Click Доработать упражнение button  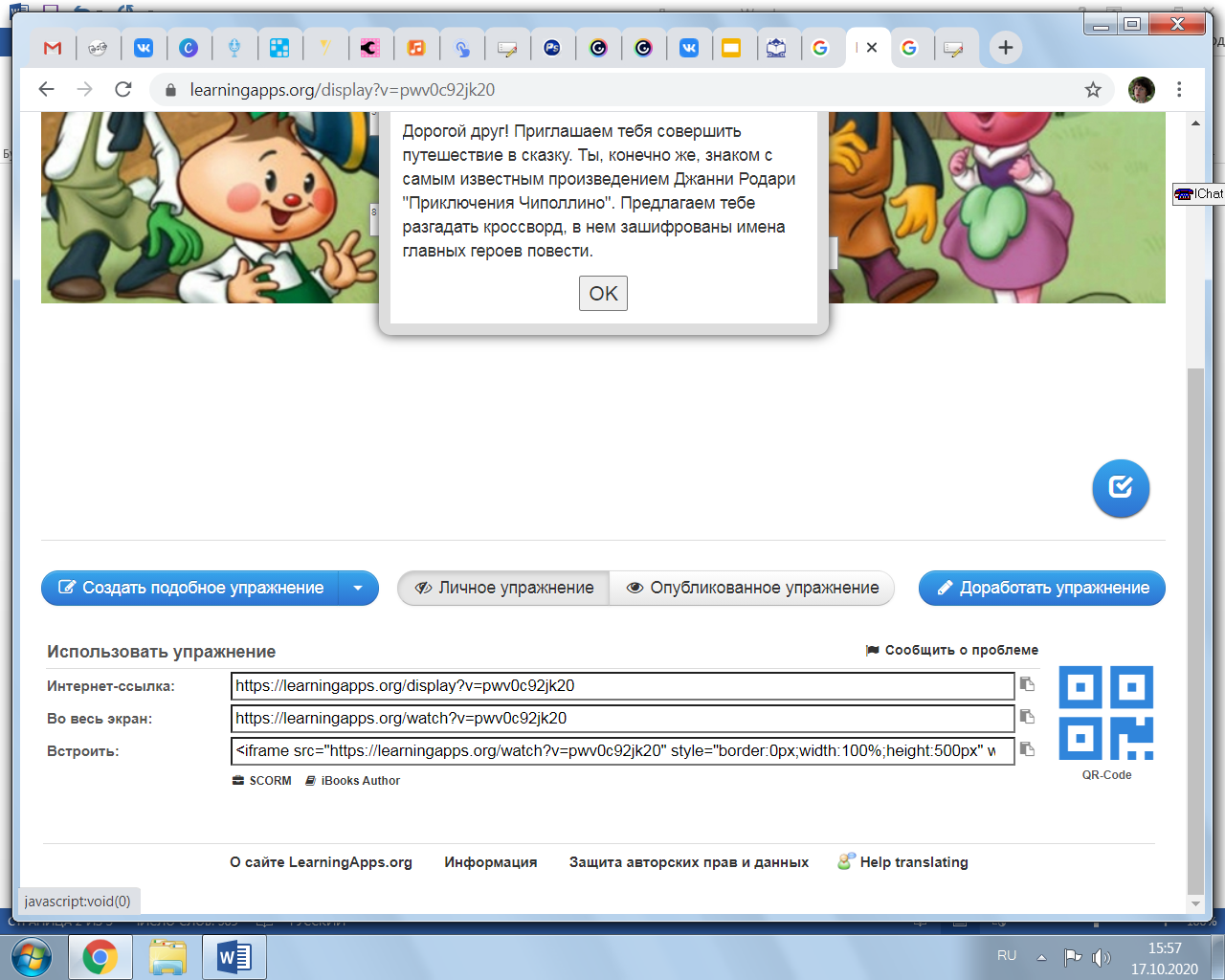1042,588
